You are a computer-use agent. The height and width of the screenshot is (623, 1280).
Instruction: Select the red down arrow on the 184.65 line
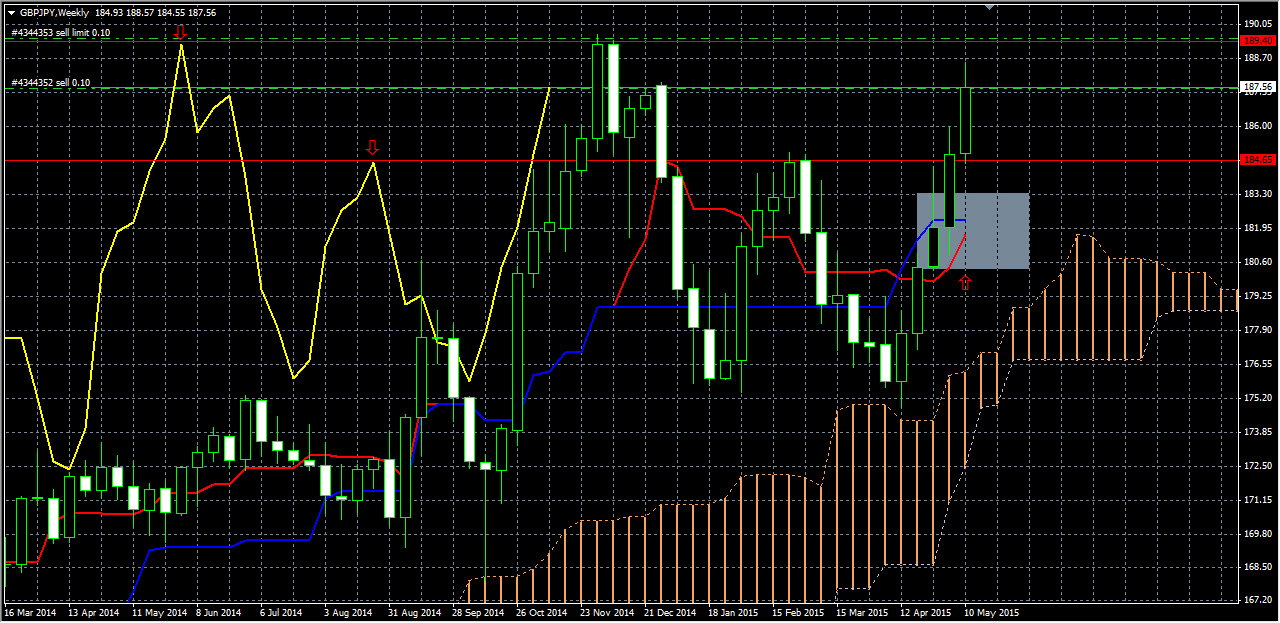point(373,148)
